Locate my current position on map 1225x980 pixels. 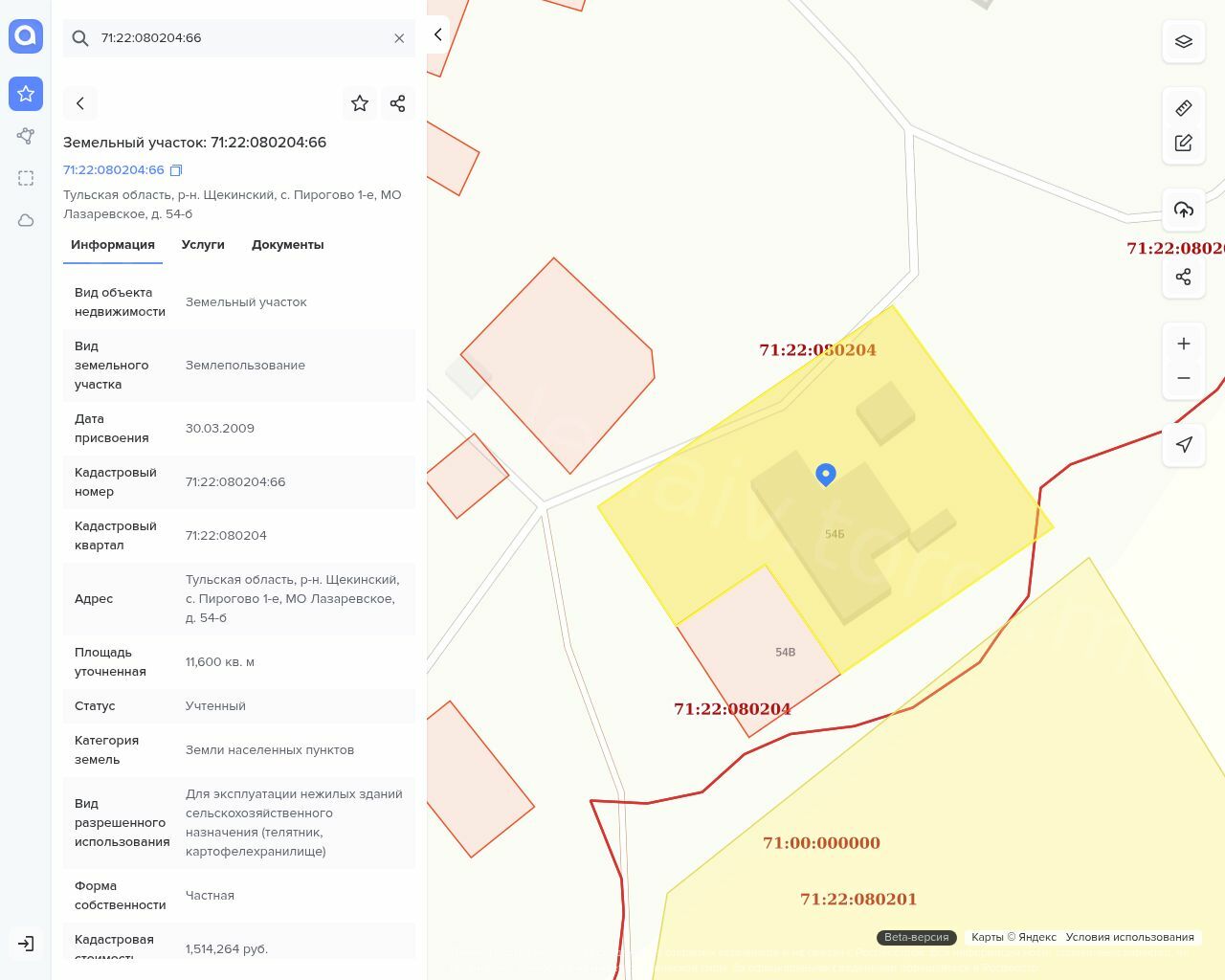pos(1183,444)
